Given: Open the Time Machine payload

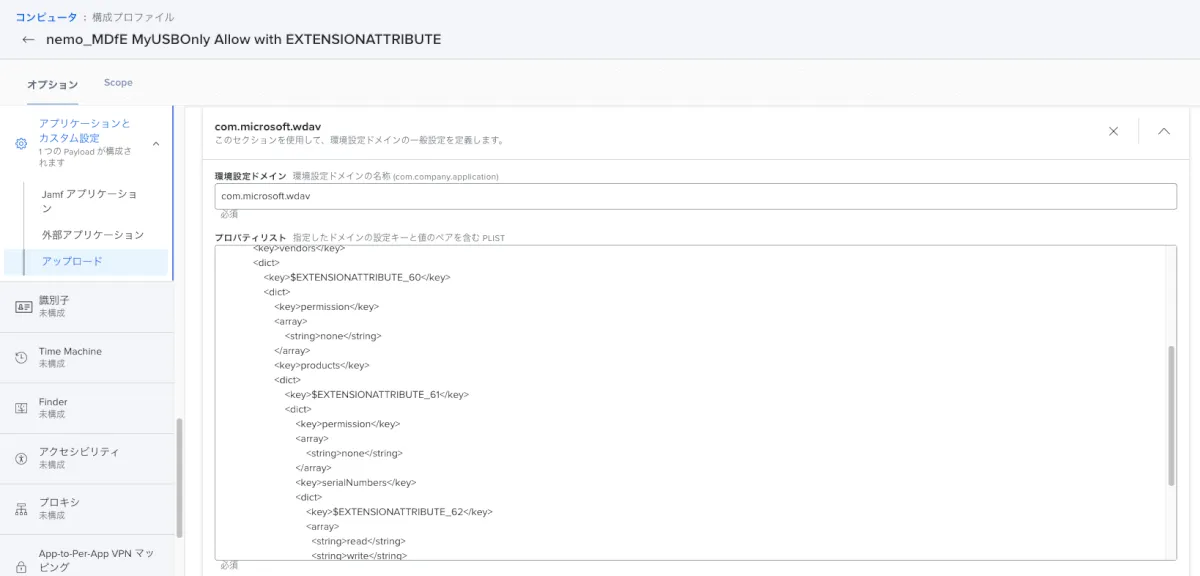Looking at the screenshot, I should click(x=86, y=357).
